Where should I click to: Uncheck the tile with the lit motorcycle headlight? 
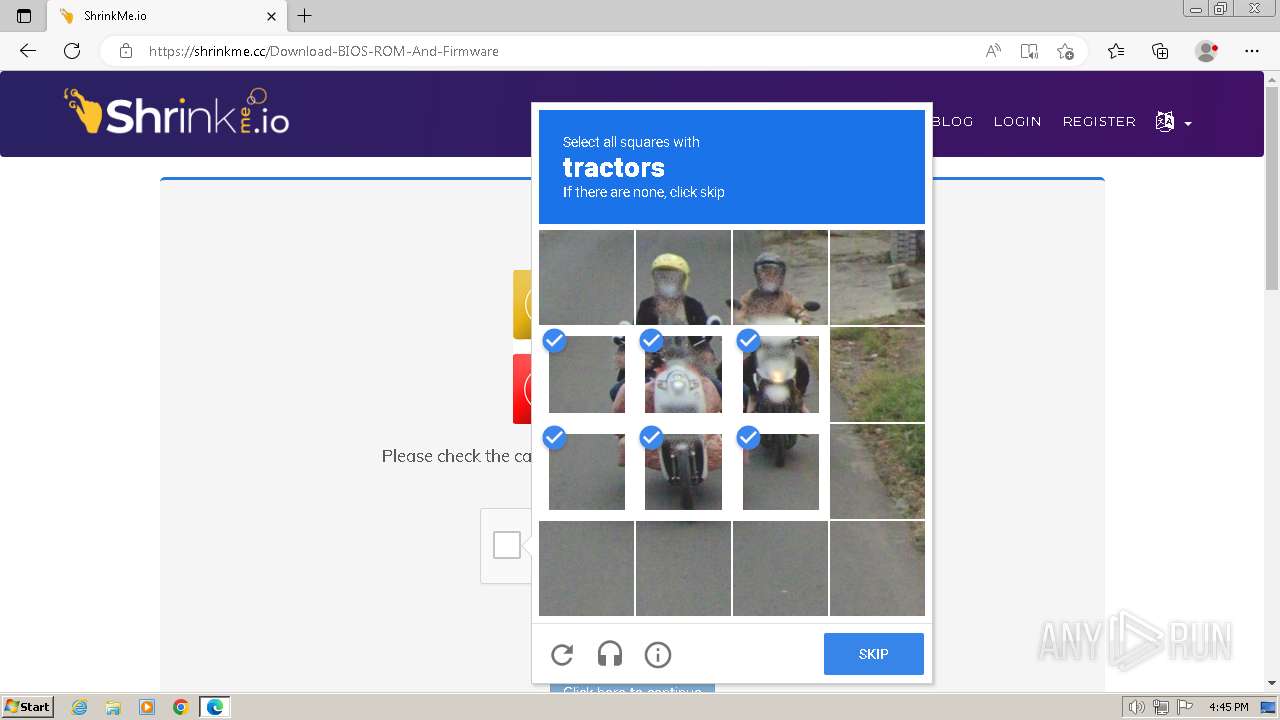click(780, 374)
